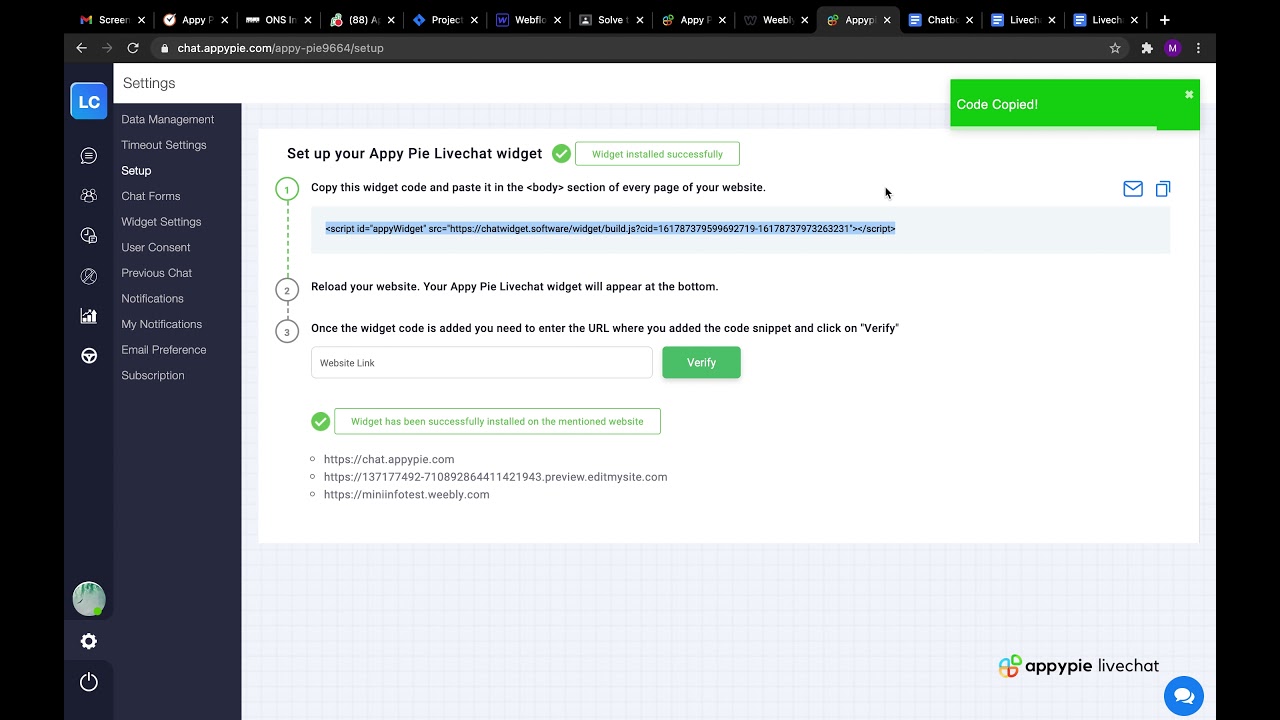
Task: Click the browser address bar URL
Action: point(280,48)
